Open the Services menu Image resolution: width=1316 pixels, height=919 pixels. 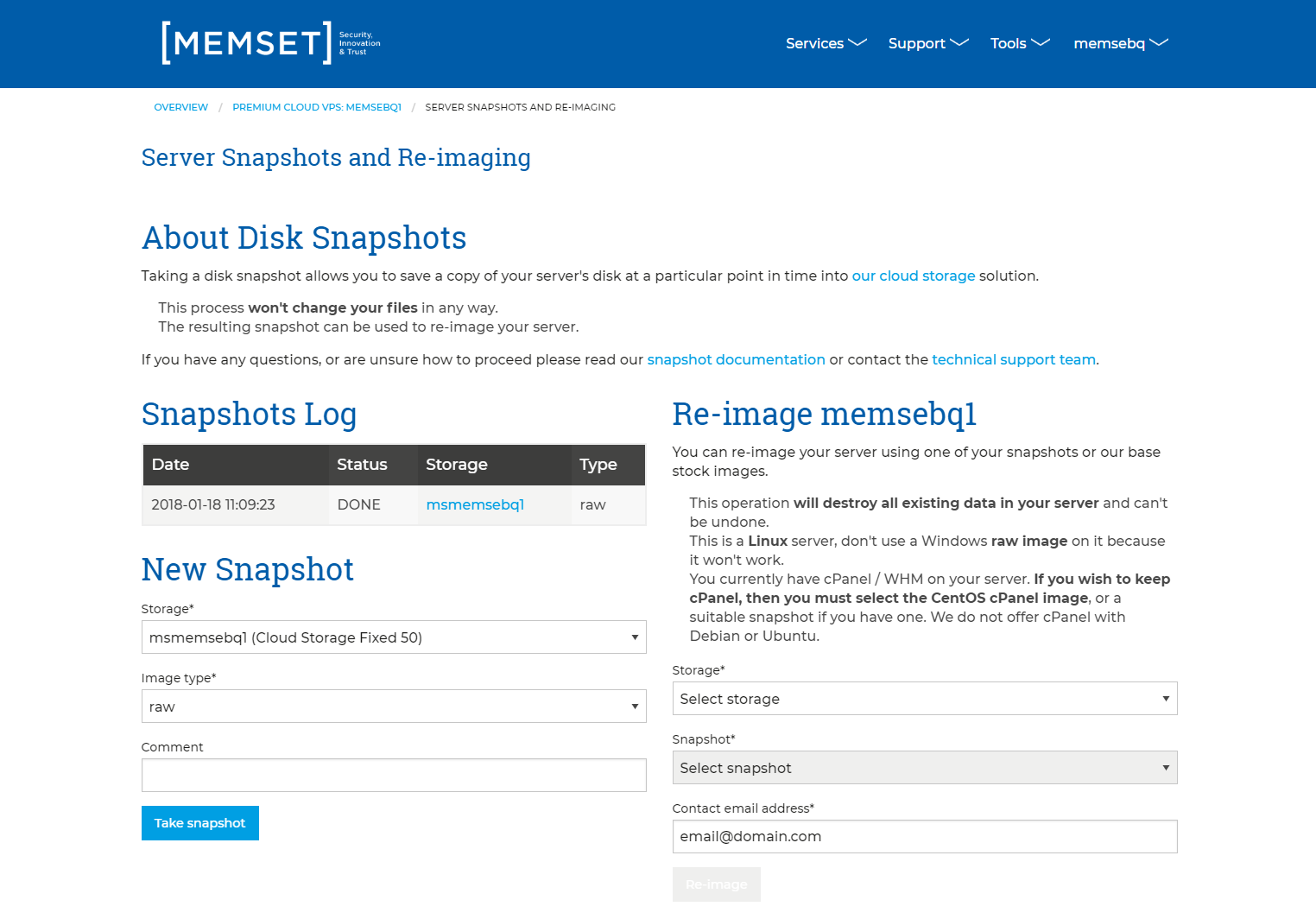click(826, 43)
